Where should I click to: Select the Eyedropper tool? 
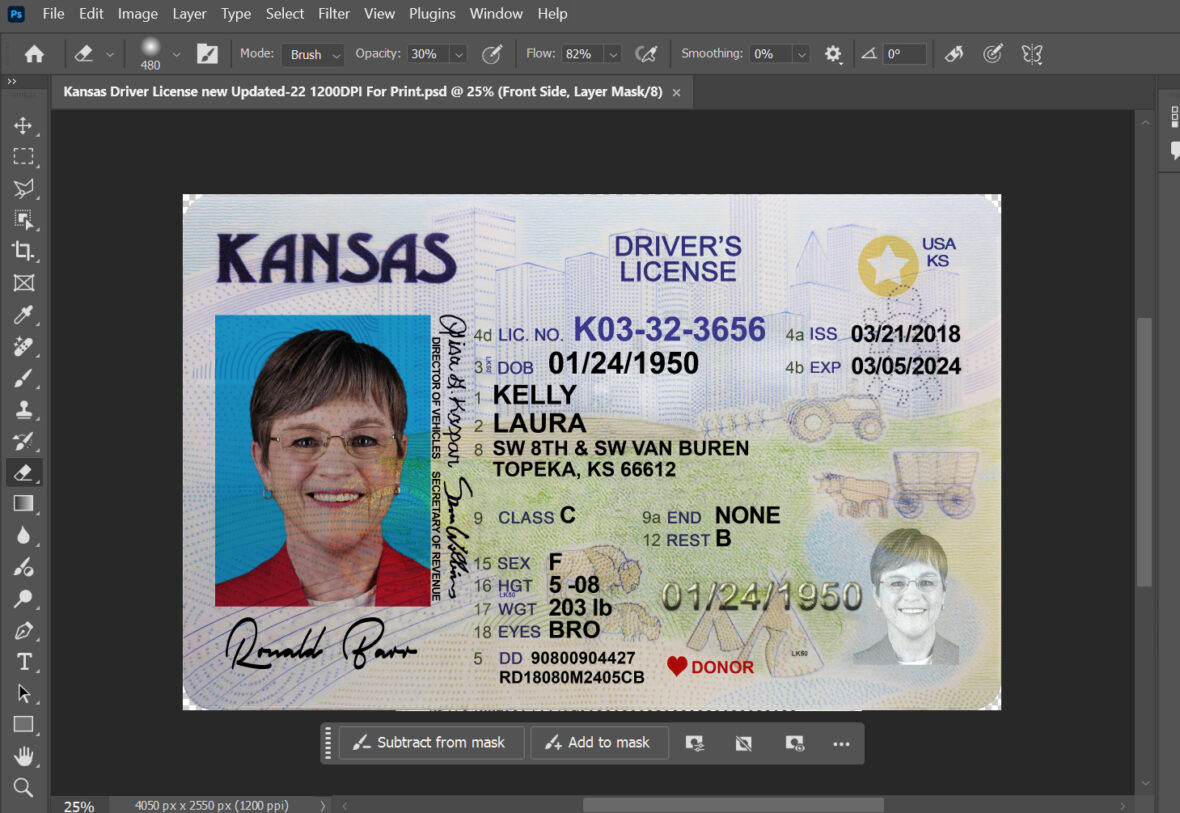point(24,314)
